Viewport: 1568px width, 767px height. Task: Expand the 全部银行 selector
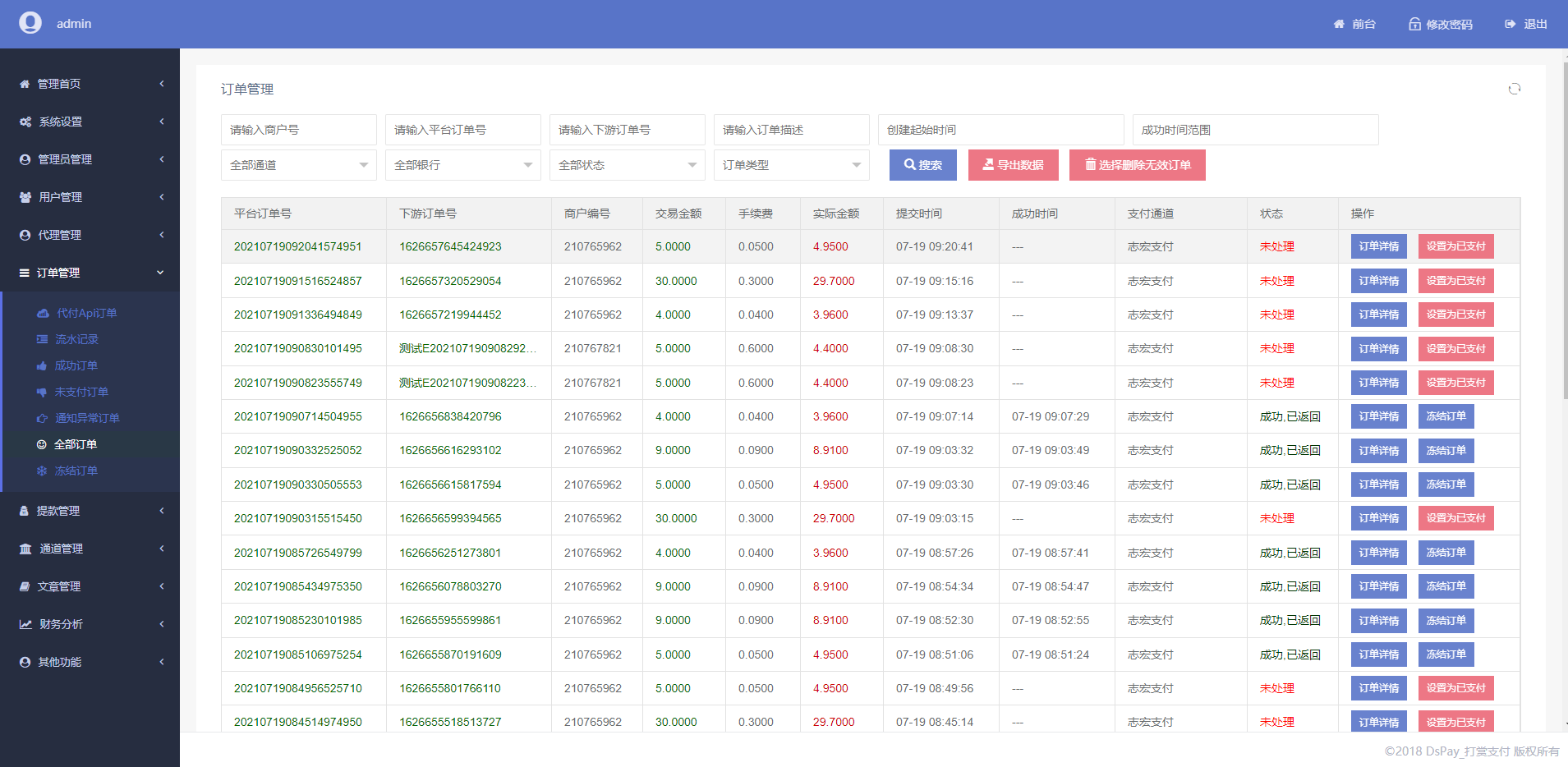click(462, 164)
